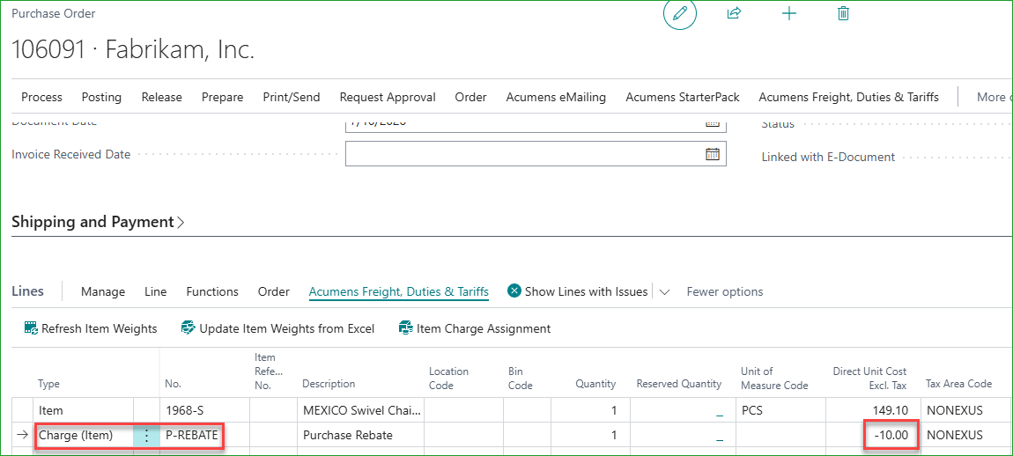Click the No. column header
The height and width of the screenshot is (456, 1013).
tap(173, 384)
